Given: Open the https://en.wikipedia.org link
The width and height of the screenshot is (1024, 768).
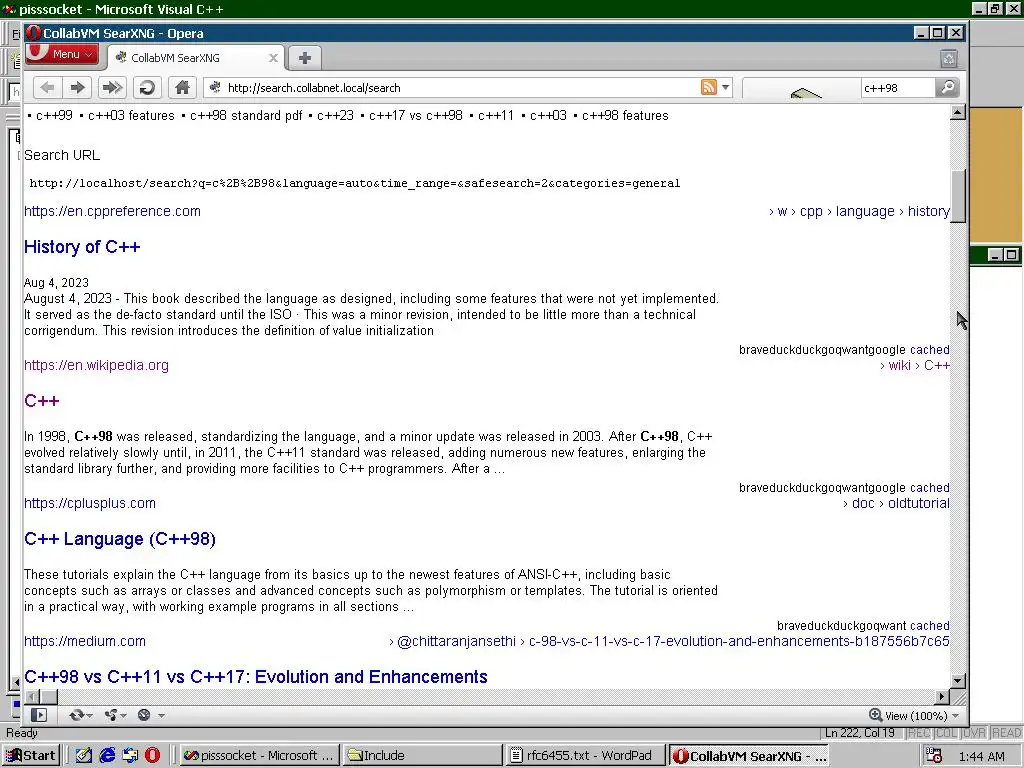Looking at the screenshot, I should (x=97, y=365).
